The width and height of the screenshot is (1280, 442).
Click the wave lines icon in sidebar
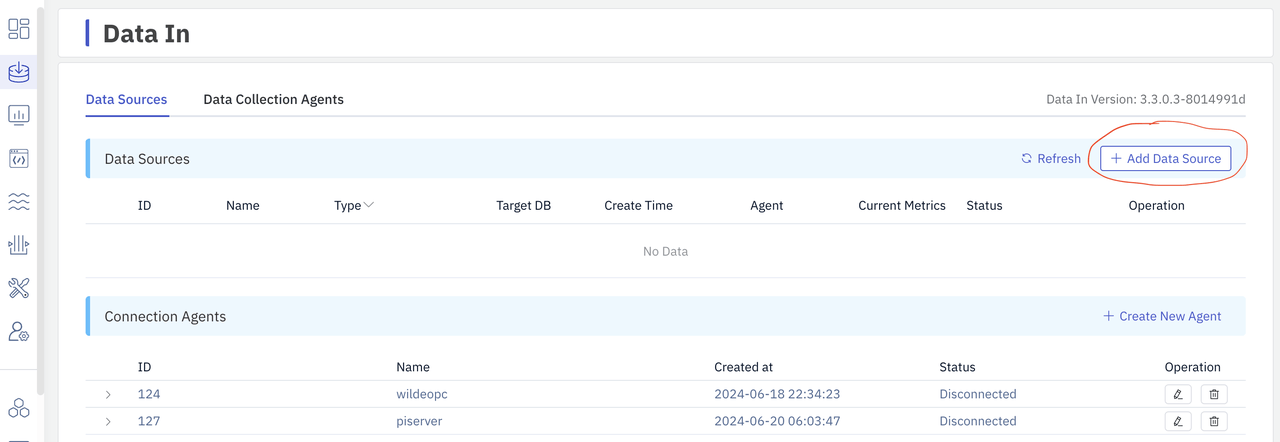click(19, 202)
